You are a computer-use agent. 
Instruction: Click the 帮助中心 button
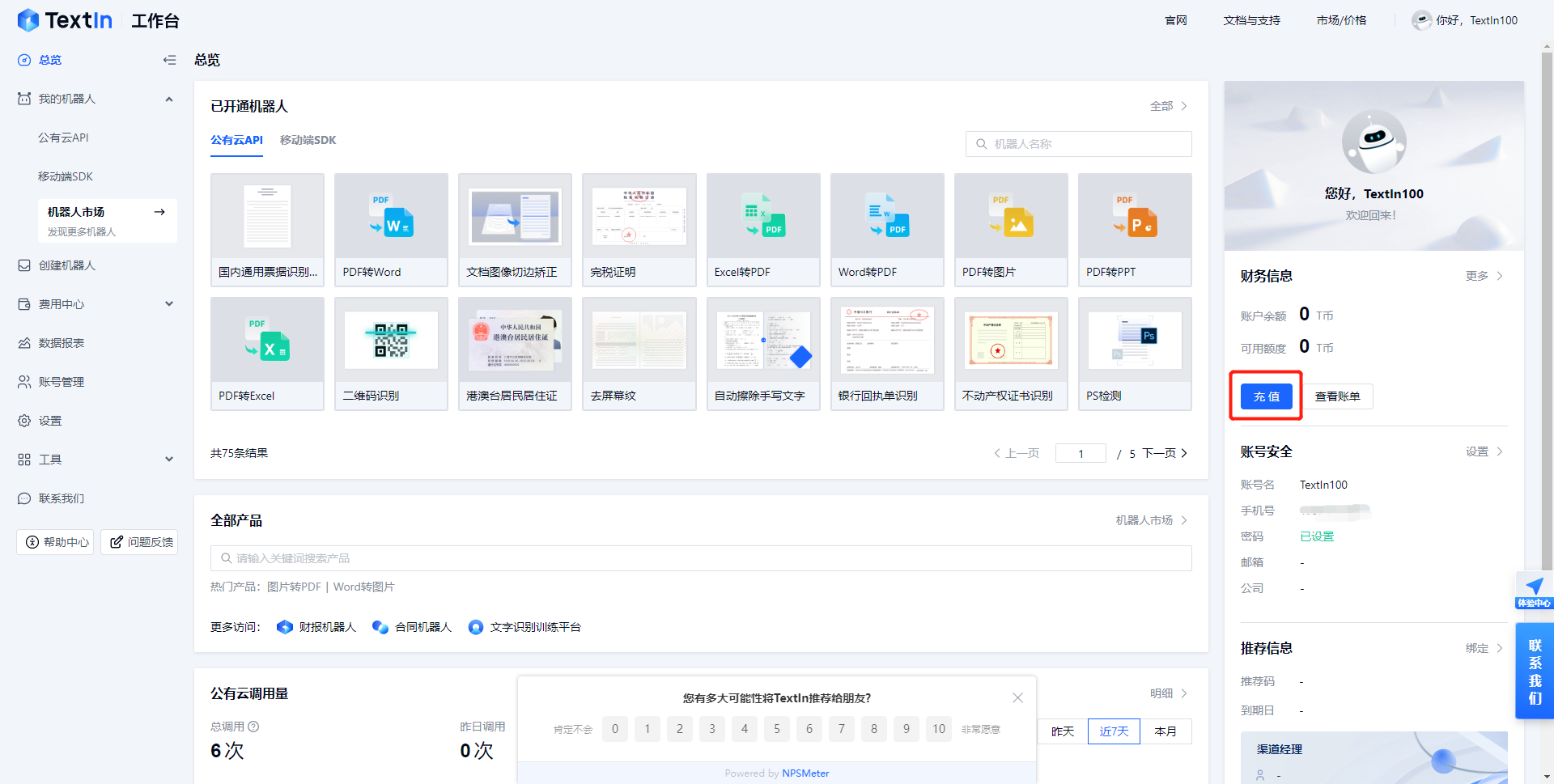point(55,542)
